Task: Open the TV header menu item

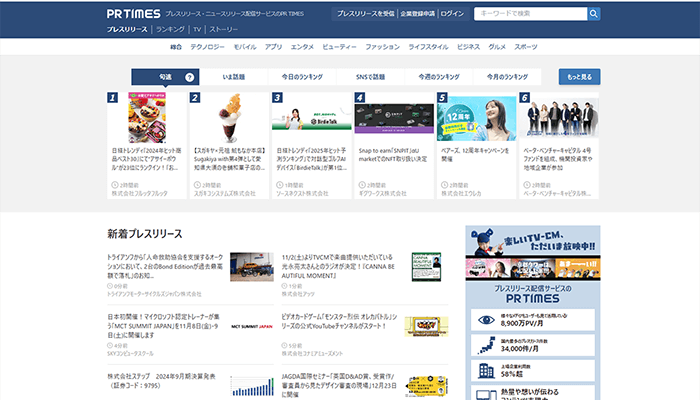Action: point(197,29)
